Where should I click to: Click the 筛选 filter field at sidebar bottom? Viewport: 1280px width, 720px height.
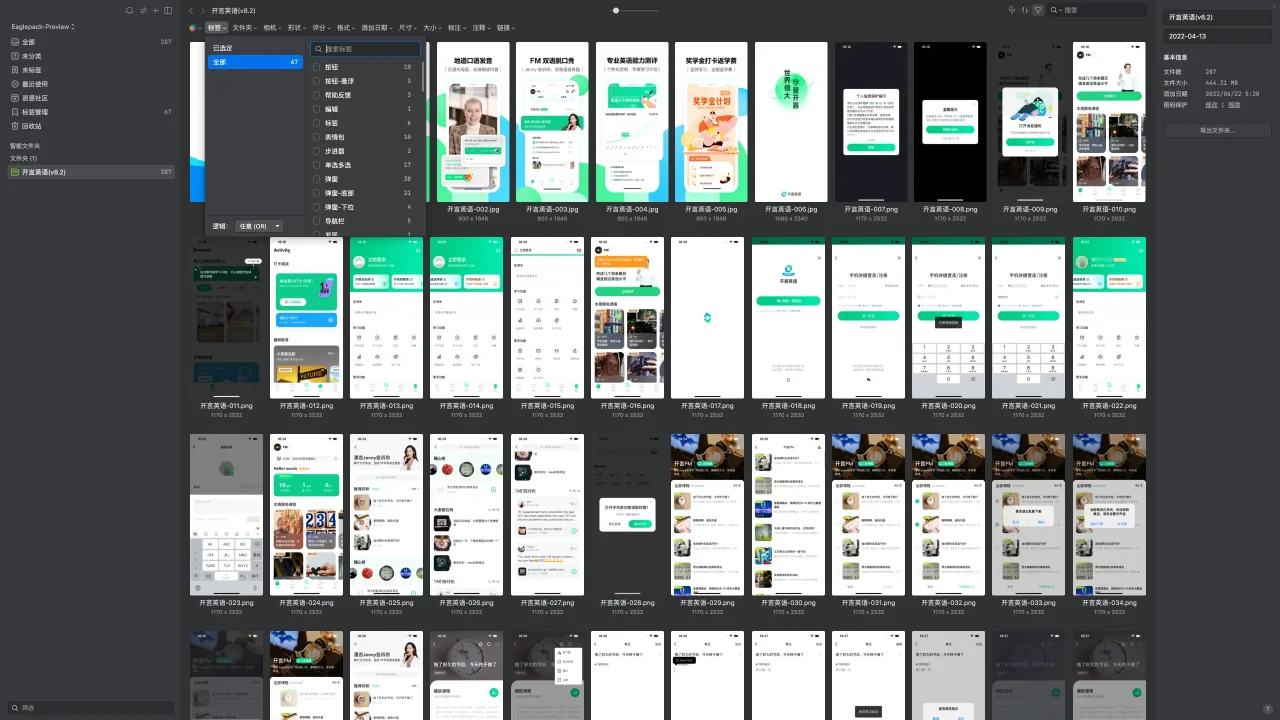[91, 708]
